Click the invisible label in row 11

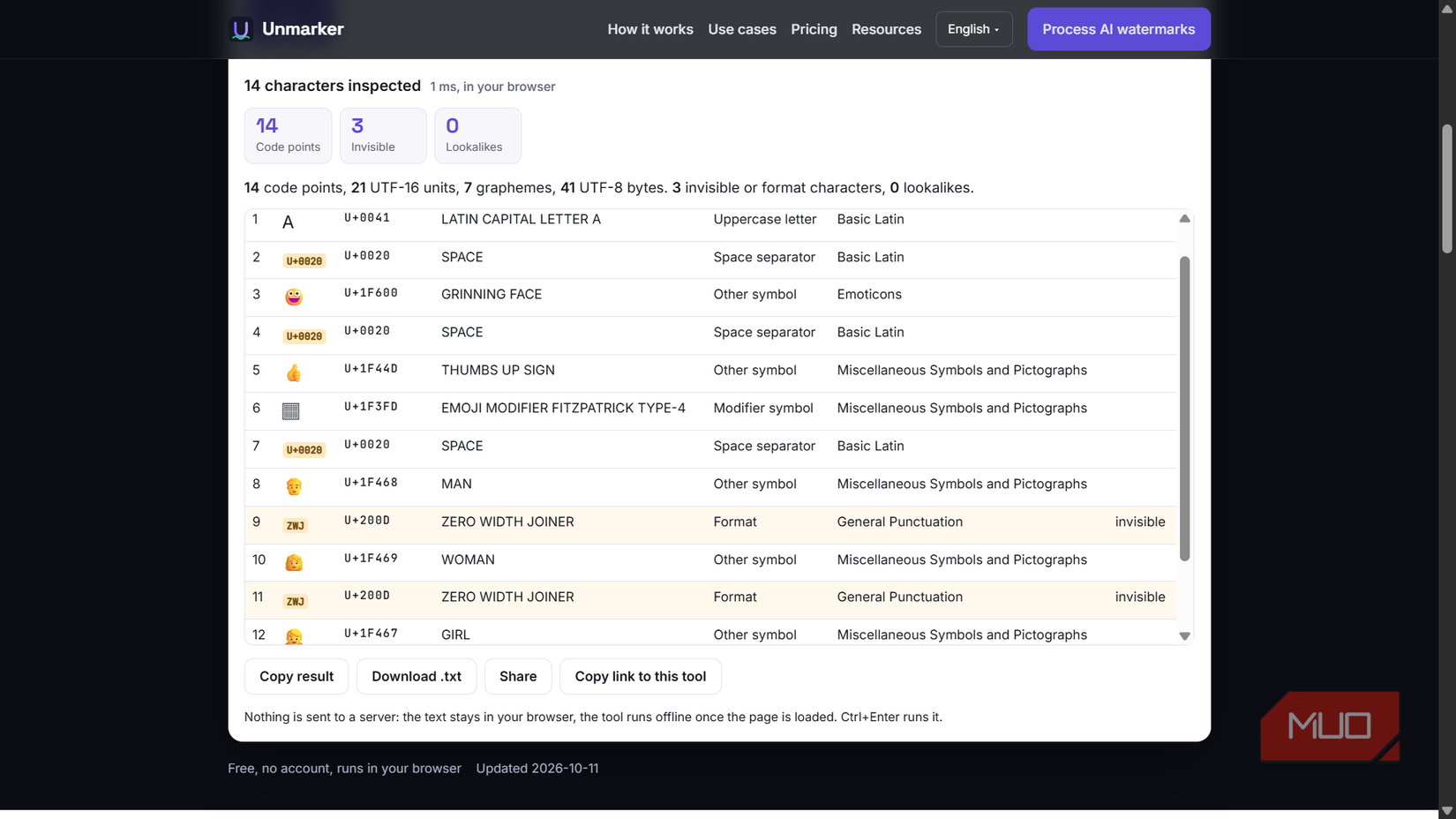coord(1140,597)
